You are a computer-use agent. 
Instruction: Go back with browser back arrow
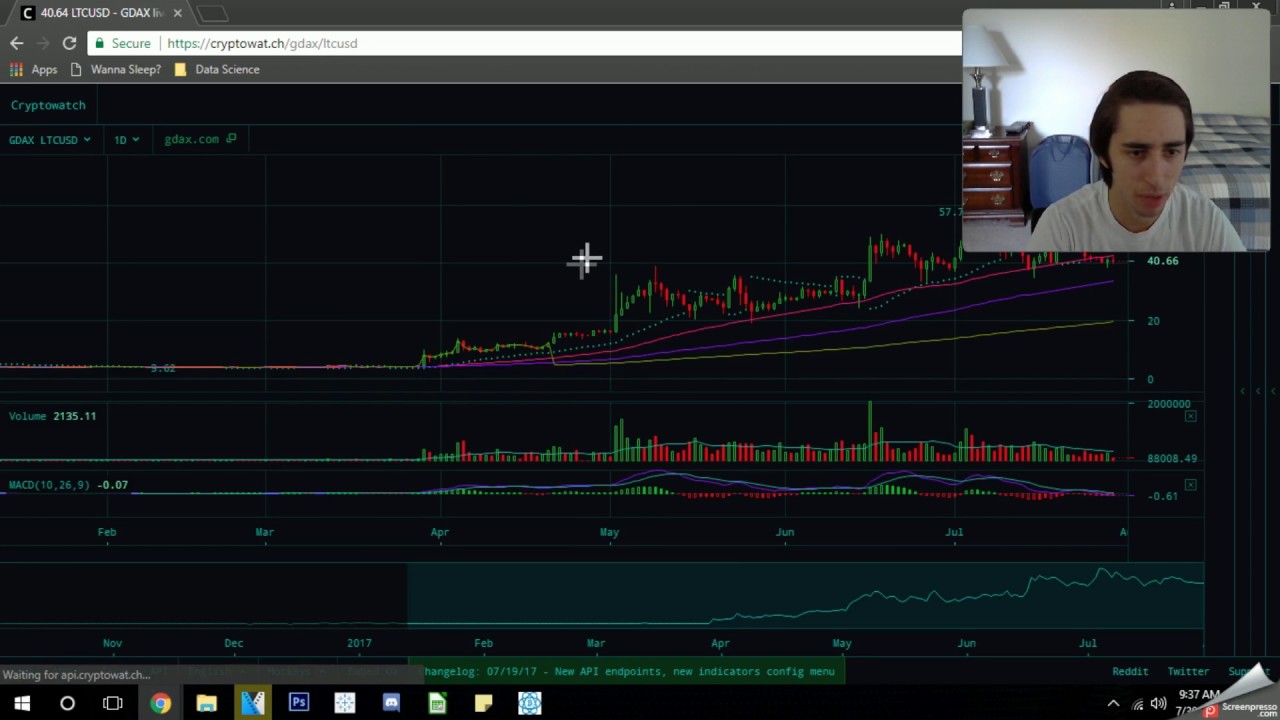pyautogui.click(x=16, y=43)
